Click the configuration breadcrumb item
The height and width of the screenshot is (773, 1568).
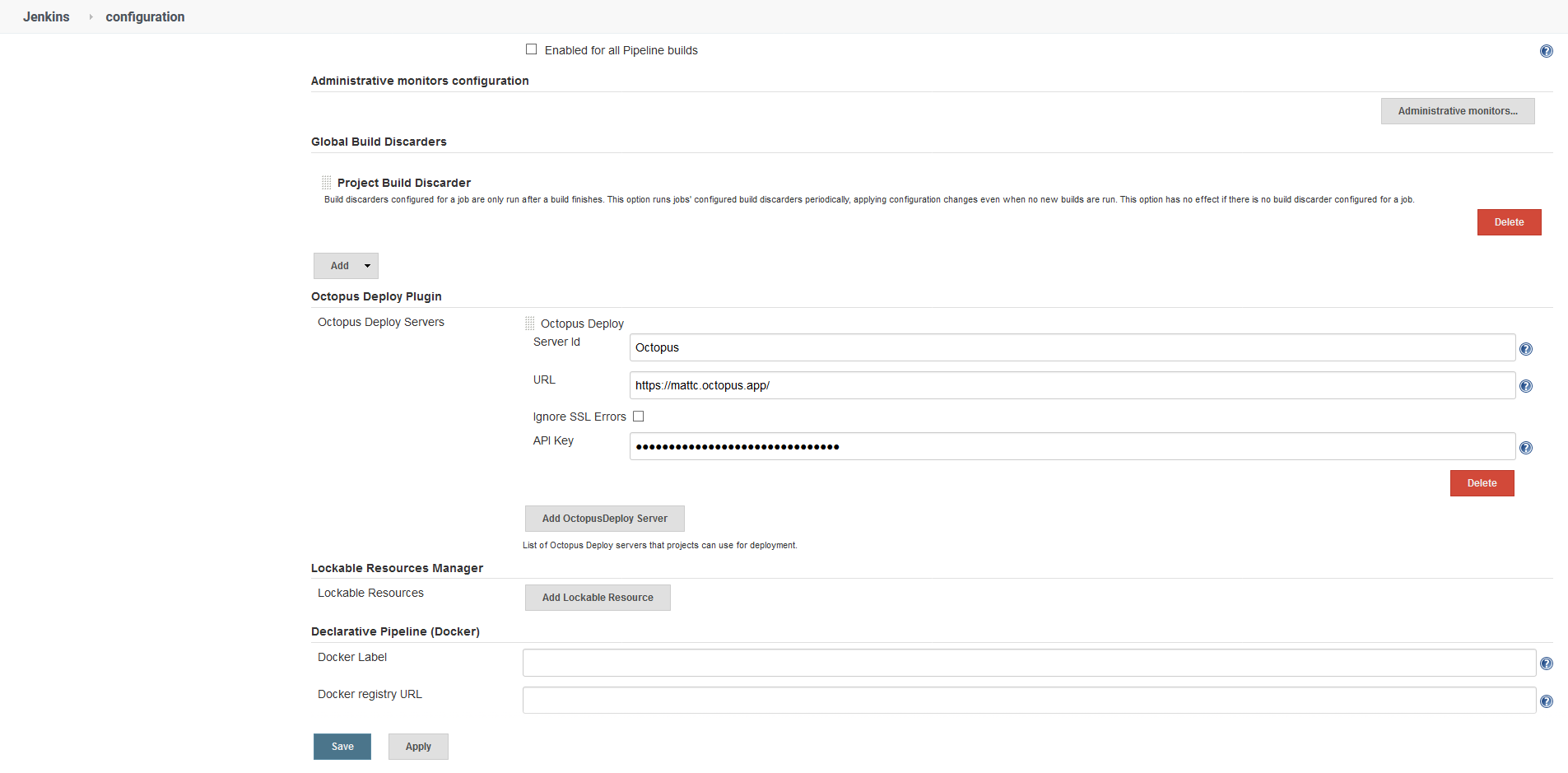[145, 16]
